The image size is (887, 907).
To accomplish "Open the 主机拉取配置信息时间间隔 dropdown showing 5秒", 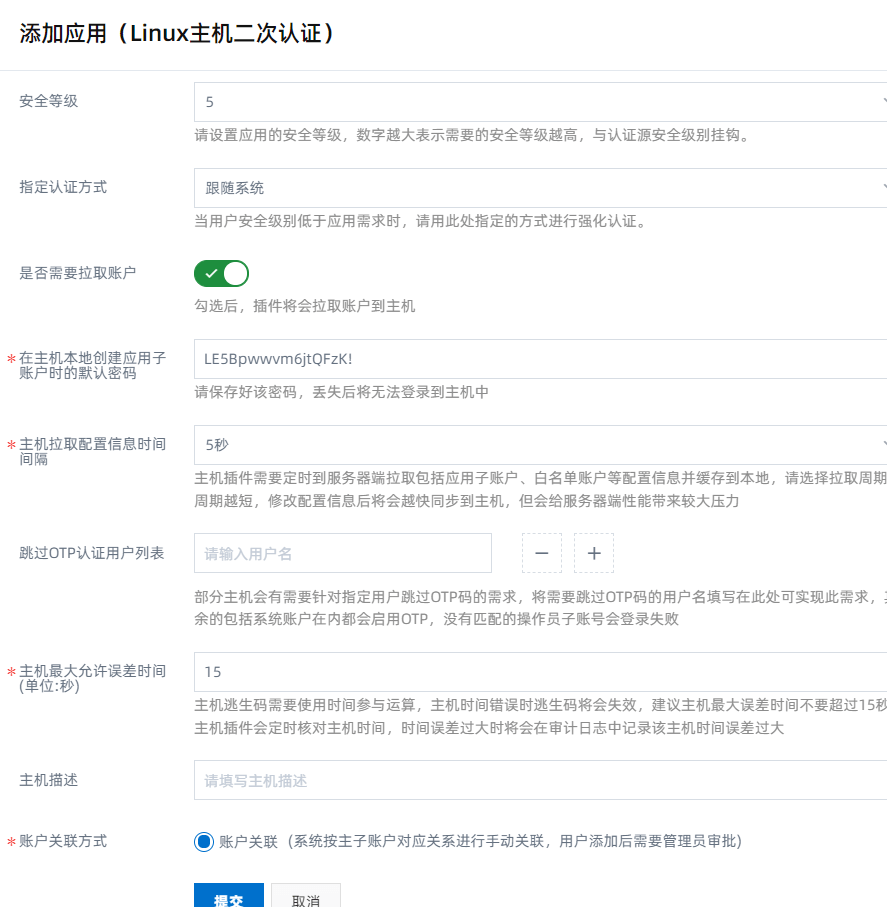I will [540, 445].
